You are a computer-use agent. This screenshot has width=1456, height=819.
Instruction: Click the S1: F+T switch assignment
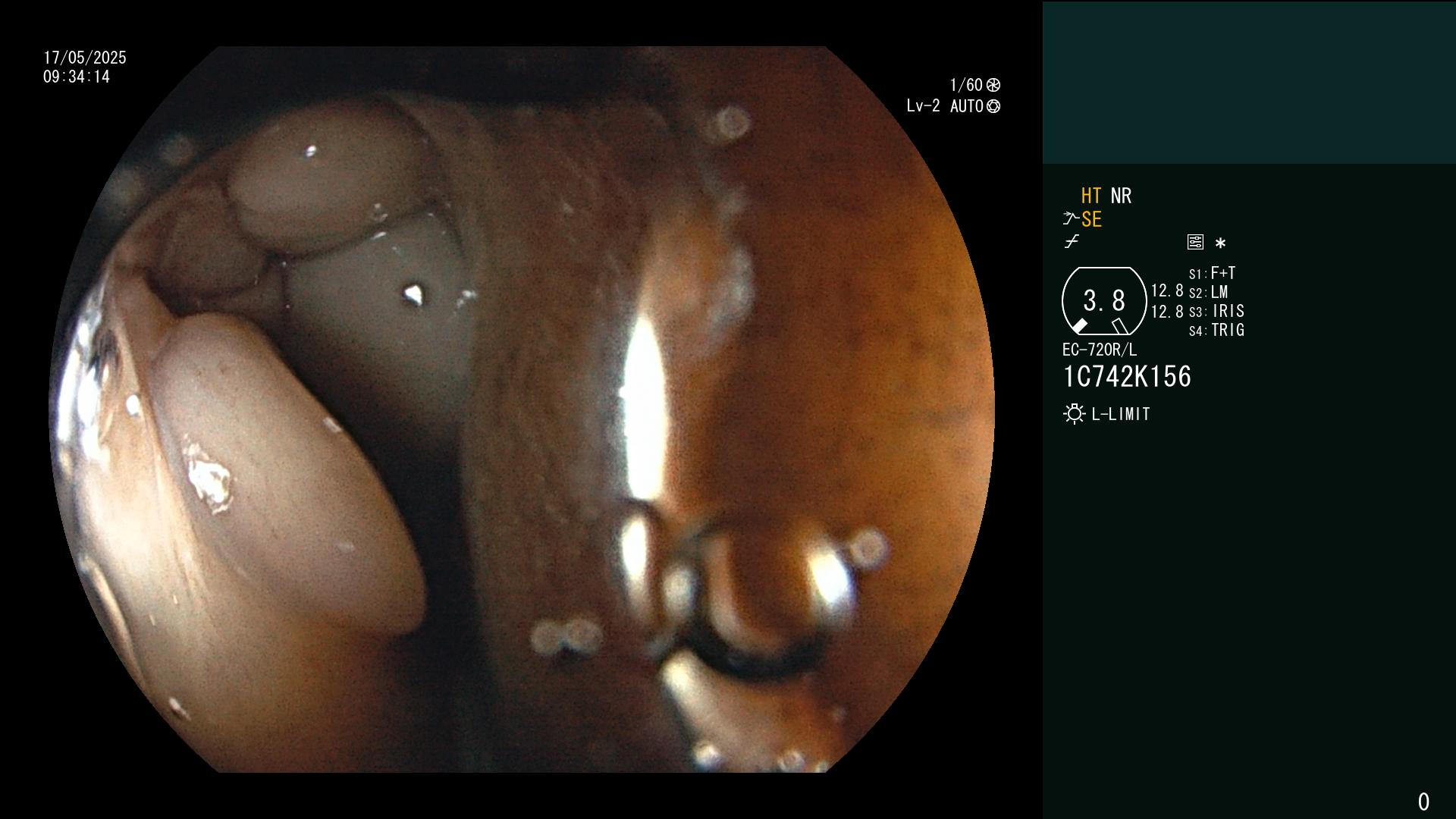point(1212,273)
